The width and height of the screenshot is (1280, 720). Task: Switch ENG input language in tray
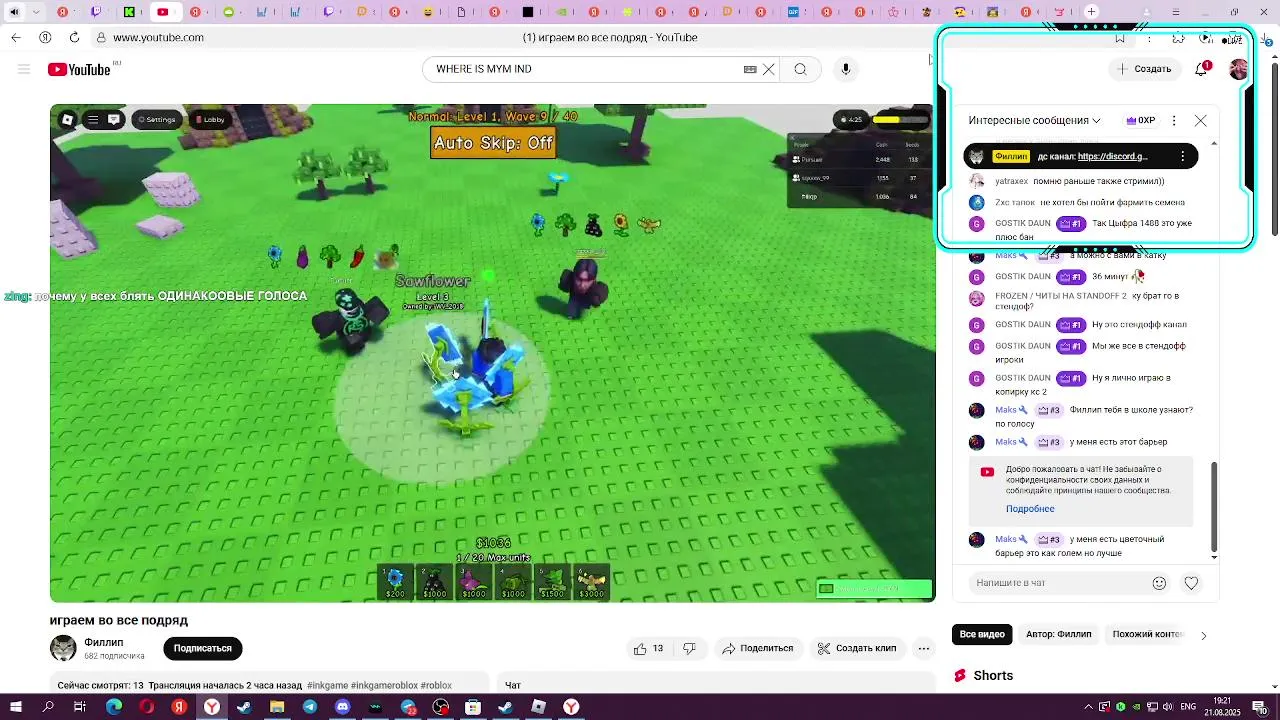click(1188, 707)
